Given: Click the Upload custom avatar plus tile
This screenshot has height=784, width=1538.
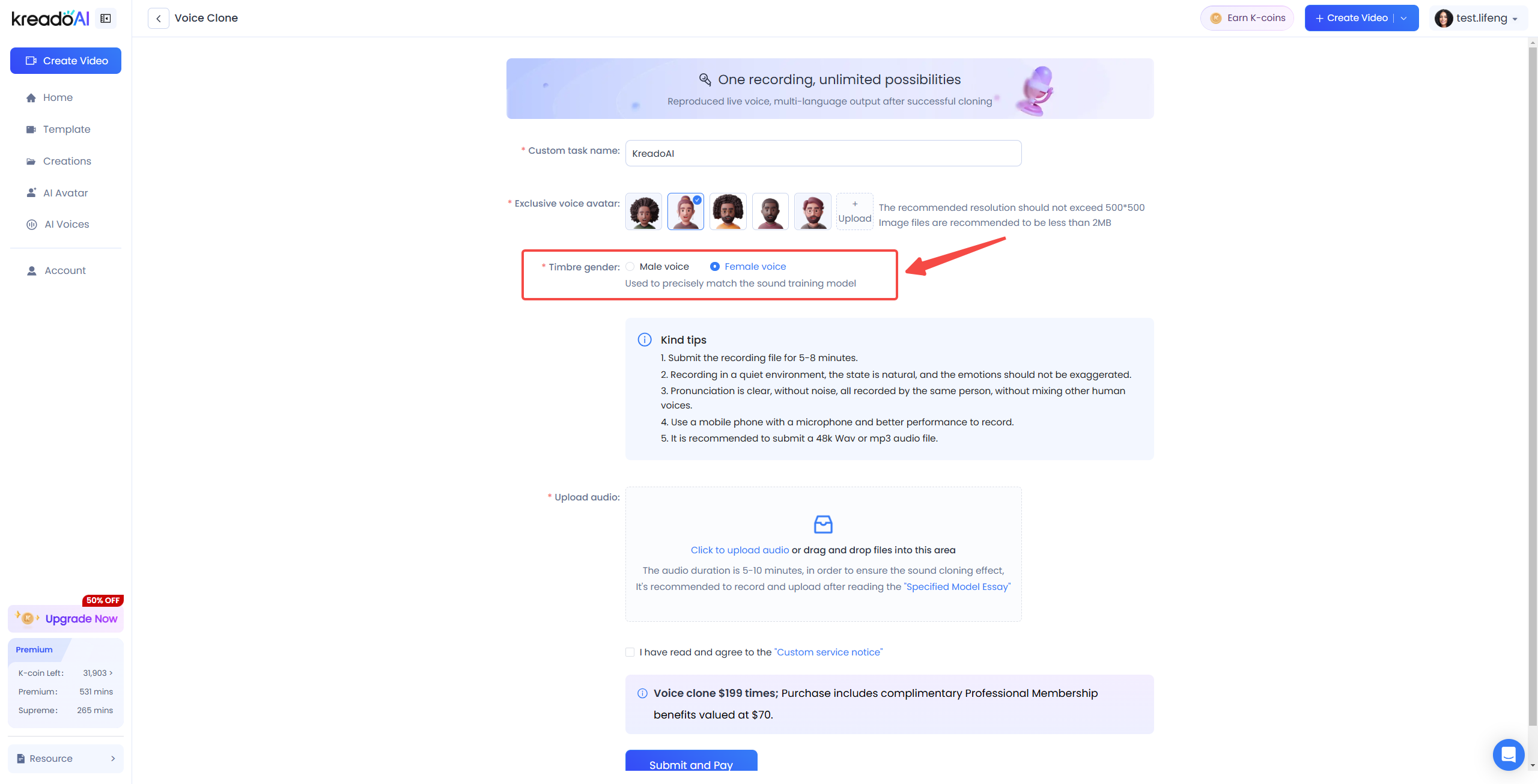Looking at the screenshot, I should click(x=854, y=211).
